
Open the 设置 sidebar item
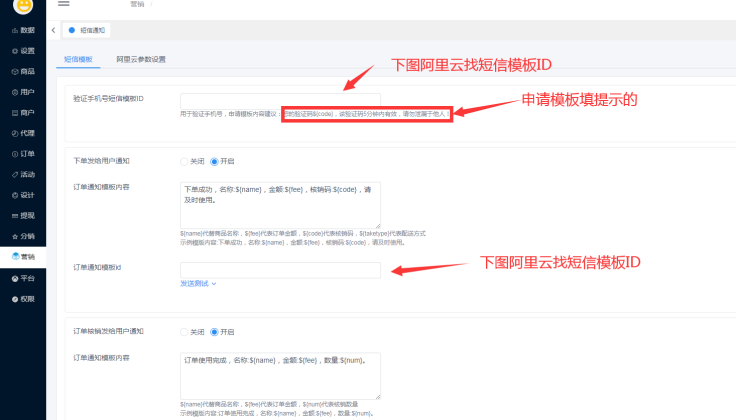(23, 51)
